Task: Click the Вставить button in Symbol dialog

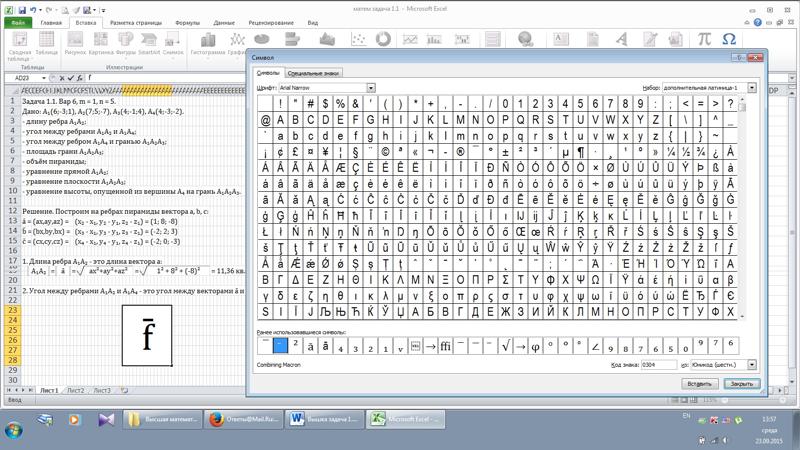Action: 699,384
